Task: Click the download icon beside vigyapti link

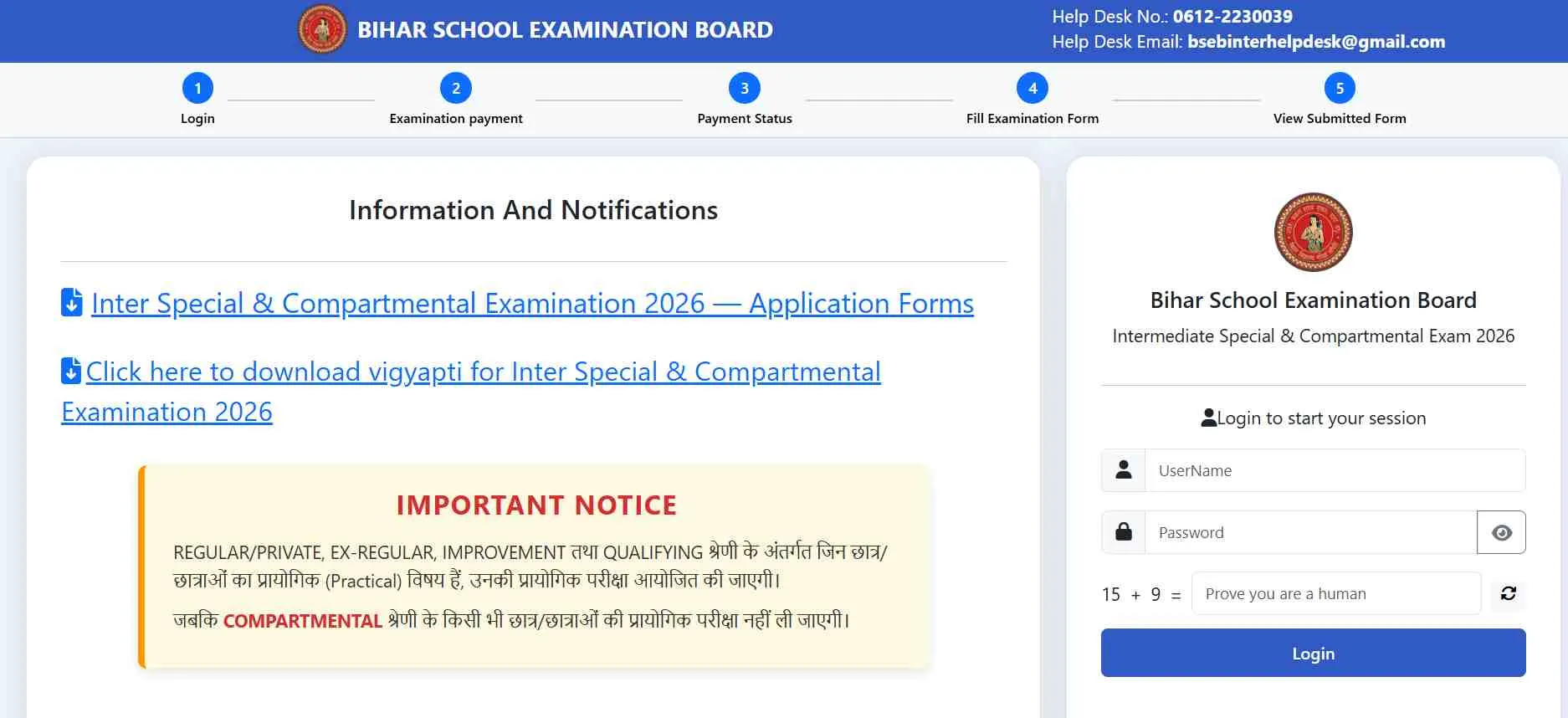Action: (x=71, y=371)
